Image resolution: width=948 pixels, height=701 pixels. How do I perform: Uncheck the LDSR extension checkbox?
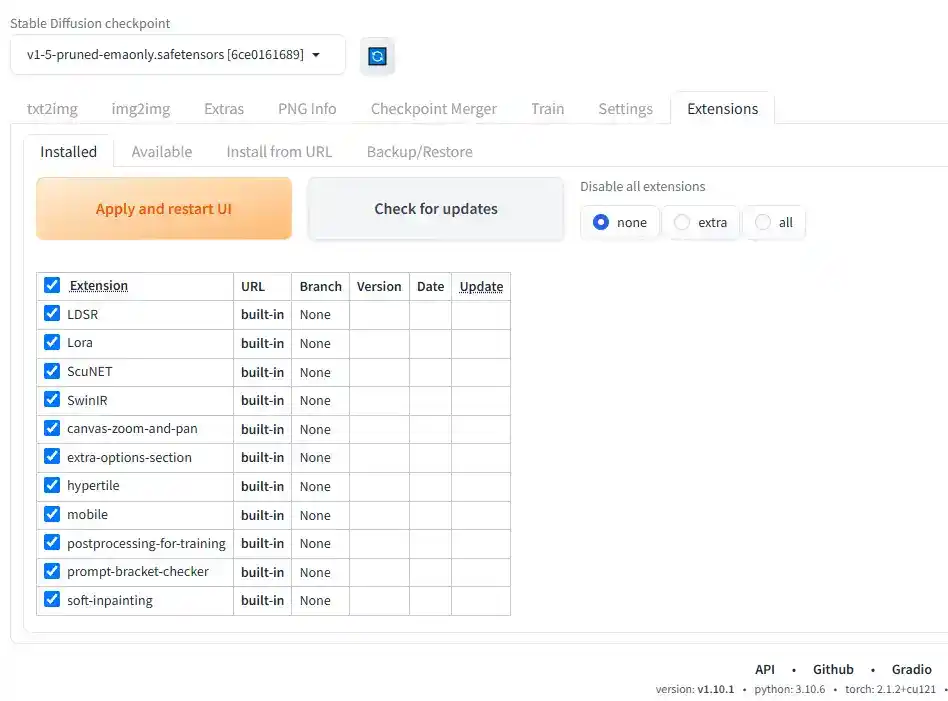coord(52,313)
